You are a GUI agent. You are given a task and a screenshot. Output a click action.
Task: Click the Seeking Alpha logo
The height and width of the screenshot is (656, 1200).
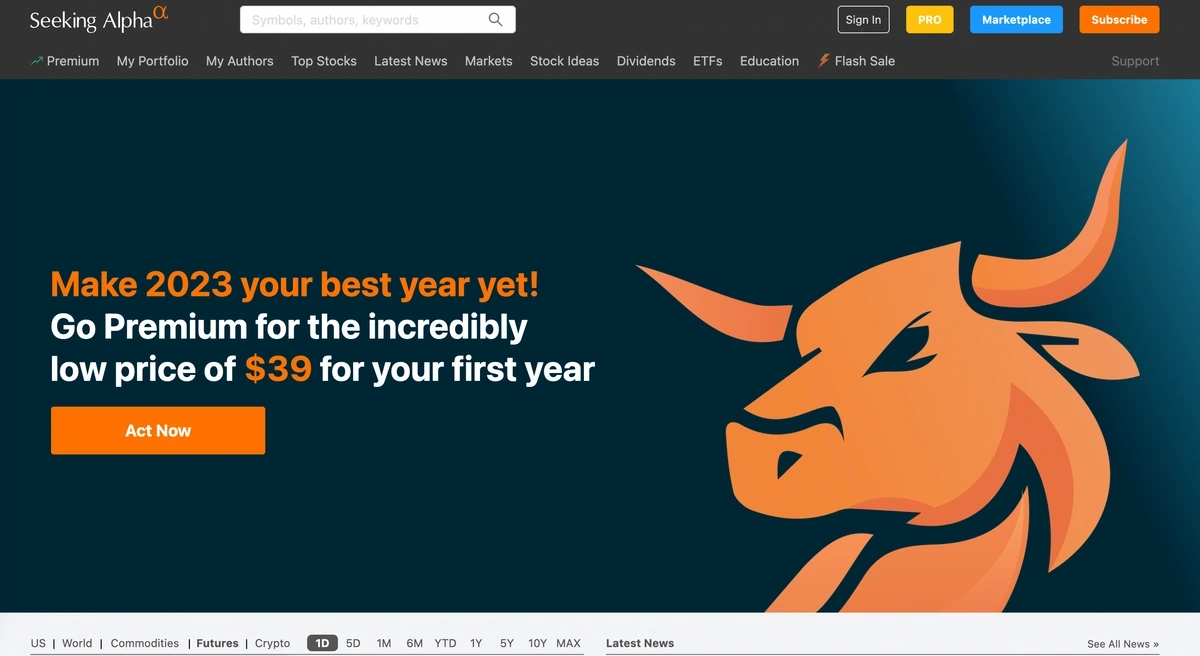tap(98, 19)
